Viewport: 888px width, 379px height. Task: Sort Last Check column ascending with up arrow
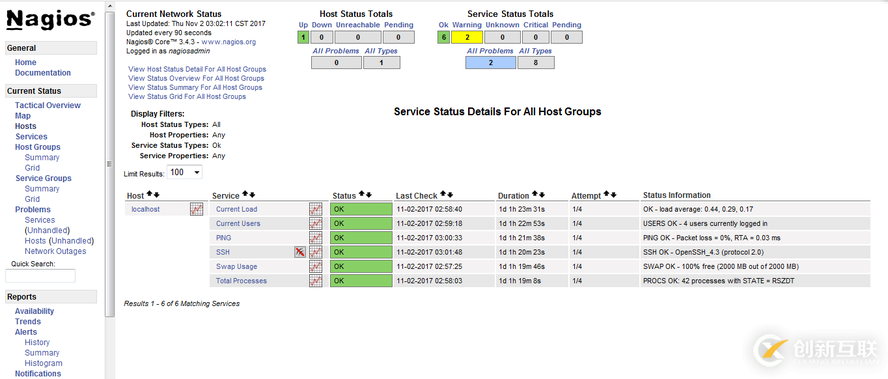[x=443, y=194]
